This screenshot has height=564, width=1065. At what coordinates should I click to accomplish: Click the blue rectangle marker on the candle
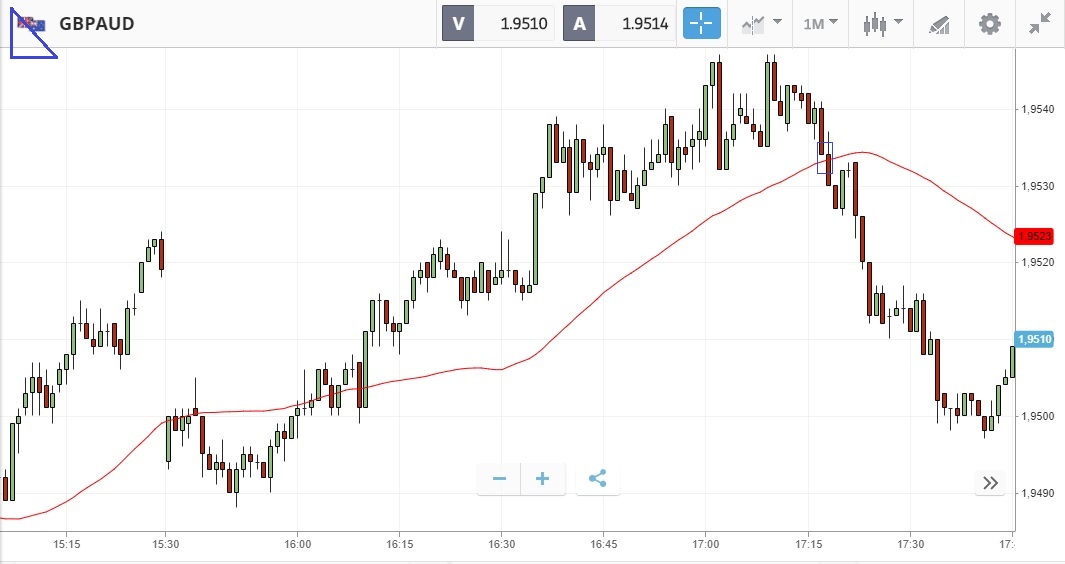pos(824,157)
